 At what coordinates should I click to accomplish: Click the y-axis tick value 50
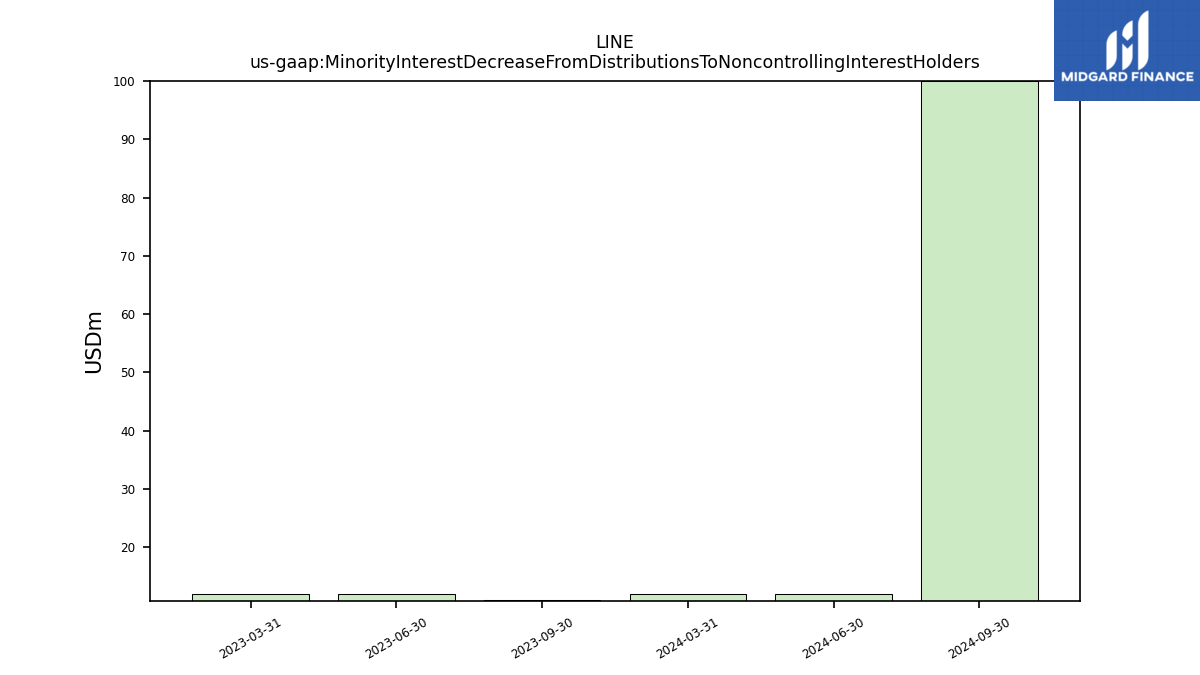click(128, 373)
